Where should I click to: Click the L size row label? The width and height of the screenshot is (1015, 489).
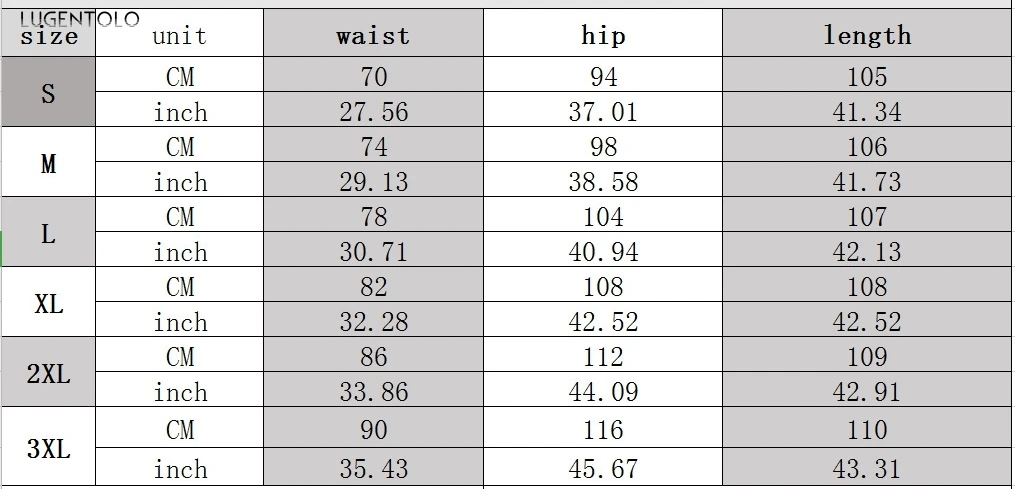click(x=48, y=234)
